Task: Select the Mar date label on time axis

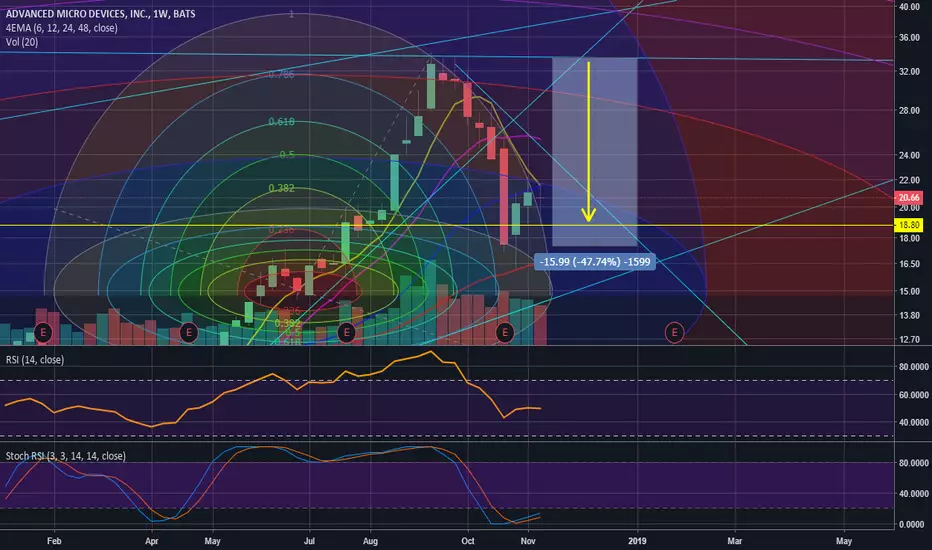Action: [735, 541]
